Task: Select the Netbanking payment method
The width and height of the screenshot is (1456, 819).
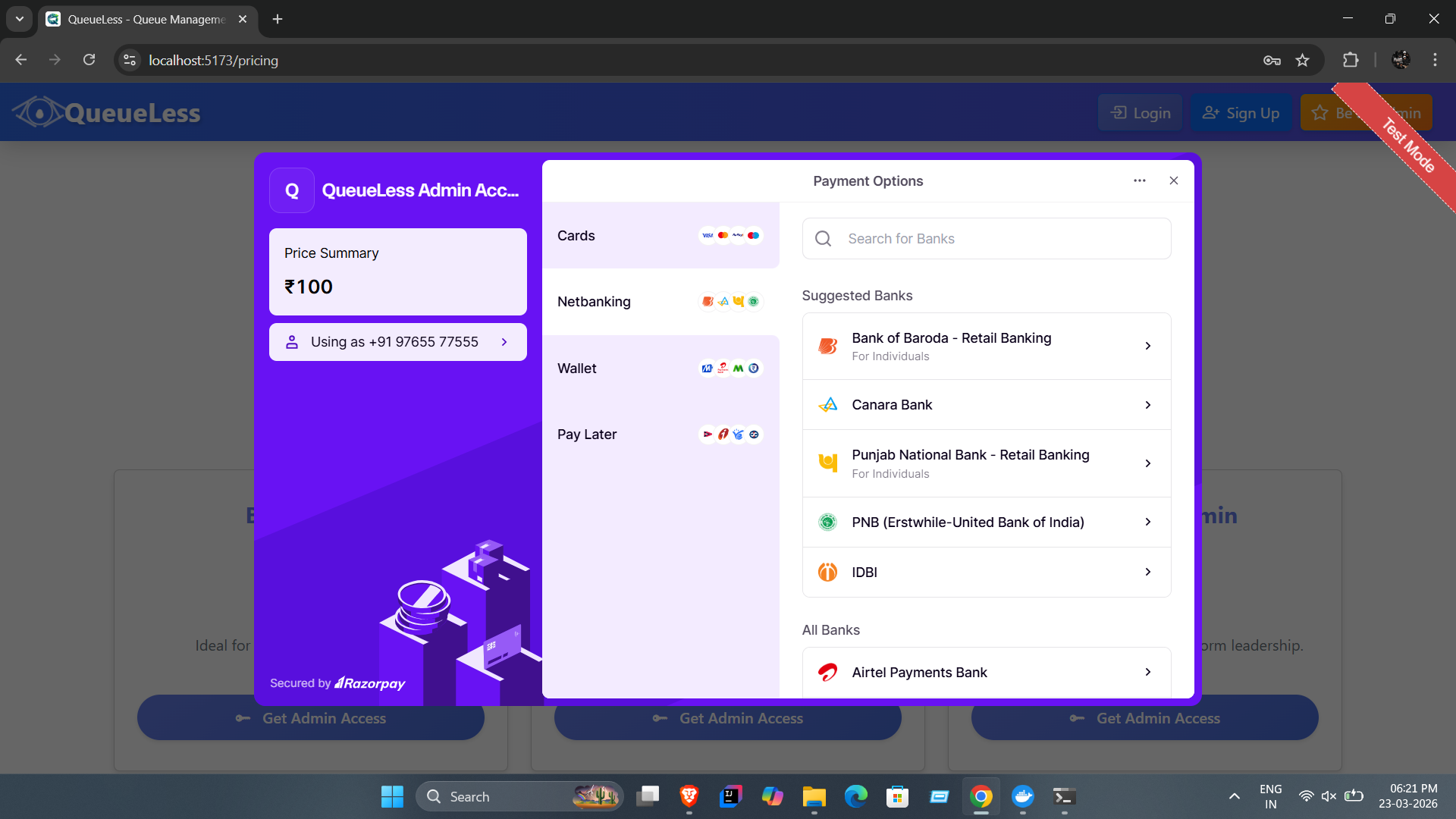Action: pyautogui.click(x=661, y=302)
